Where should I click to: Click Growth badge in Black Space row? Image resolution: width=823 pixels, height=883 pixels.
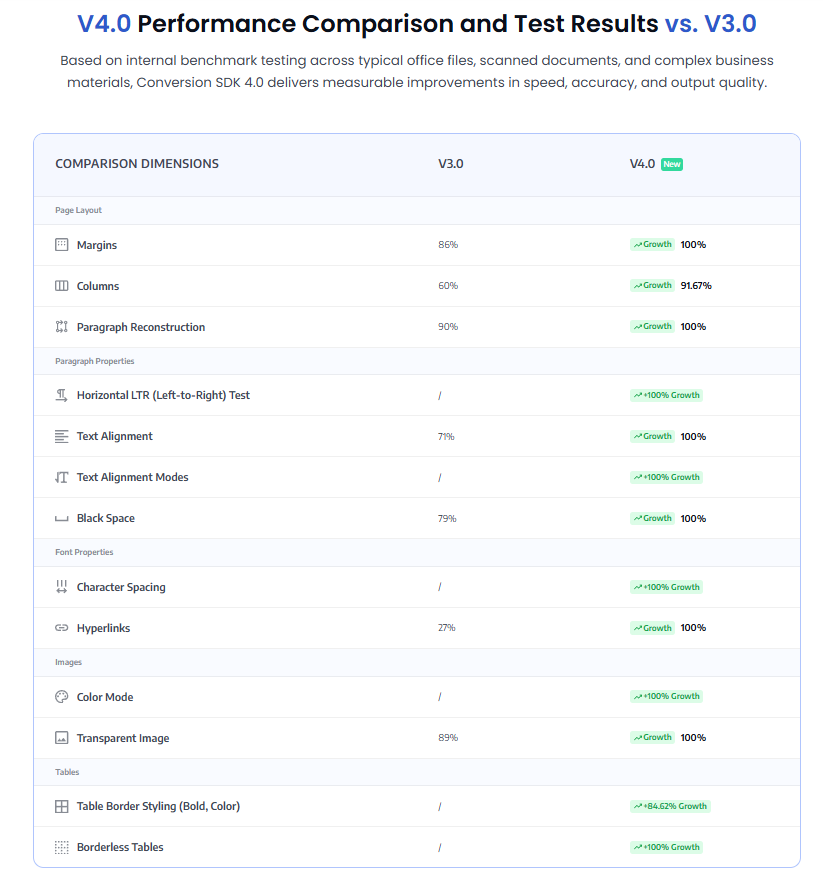pyautogui.click(x=652, y=518)
